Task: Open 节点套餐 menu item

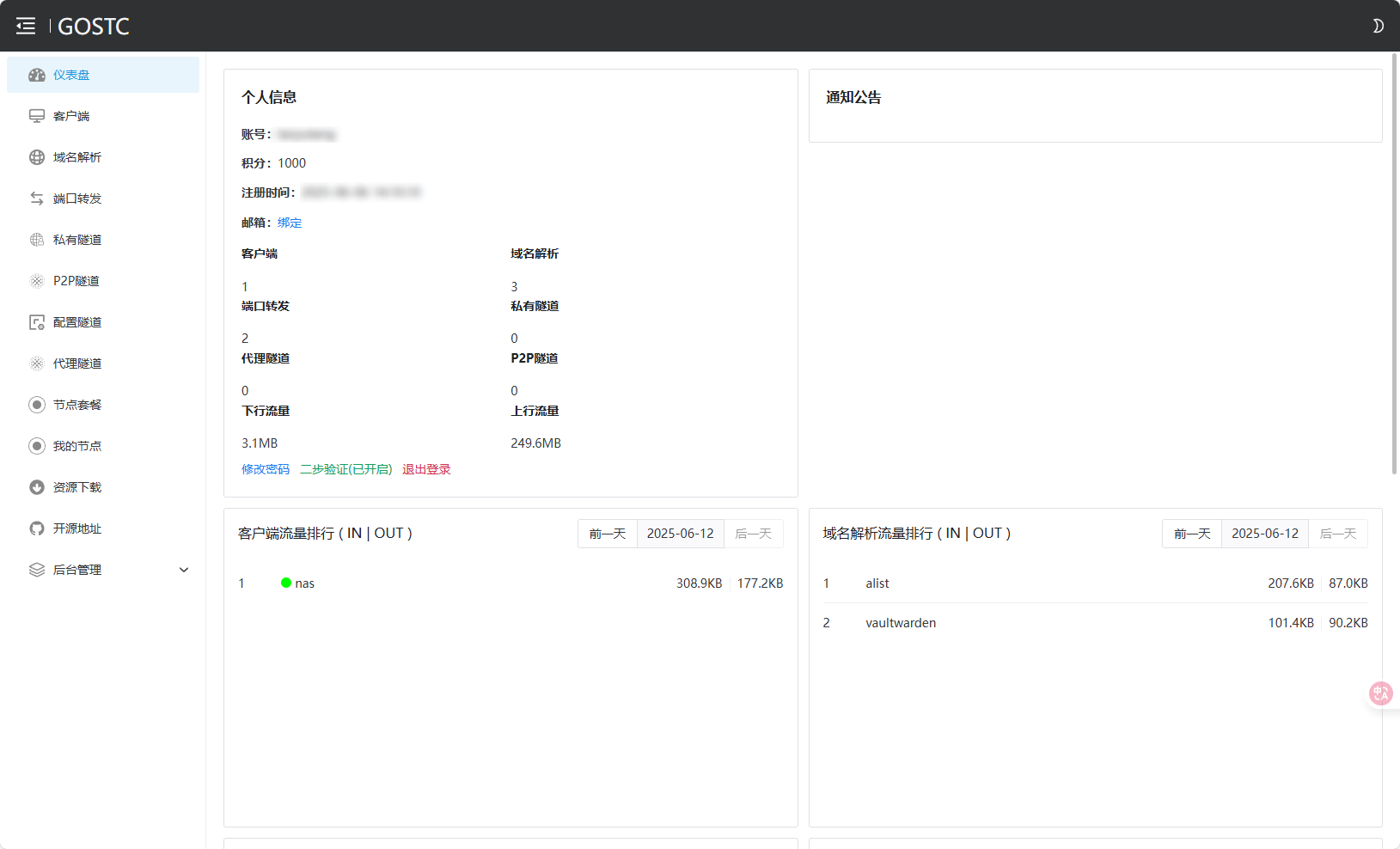Action: [x=103, y=405]
